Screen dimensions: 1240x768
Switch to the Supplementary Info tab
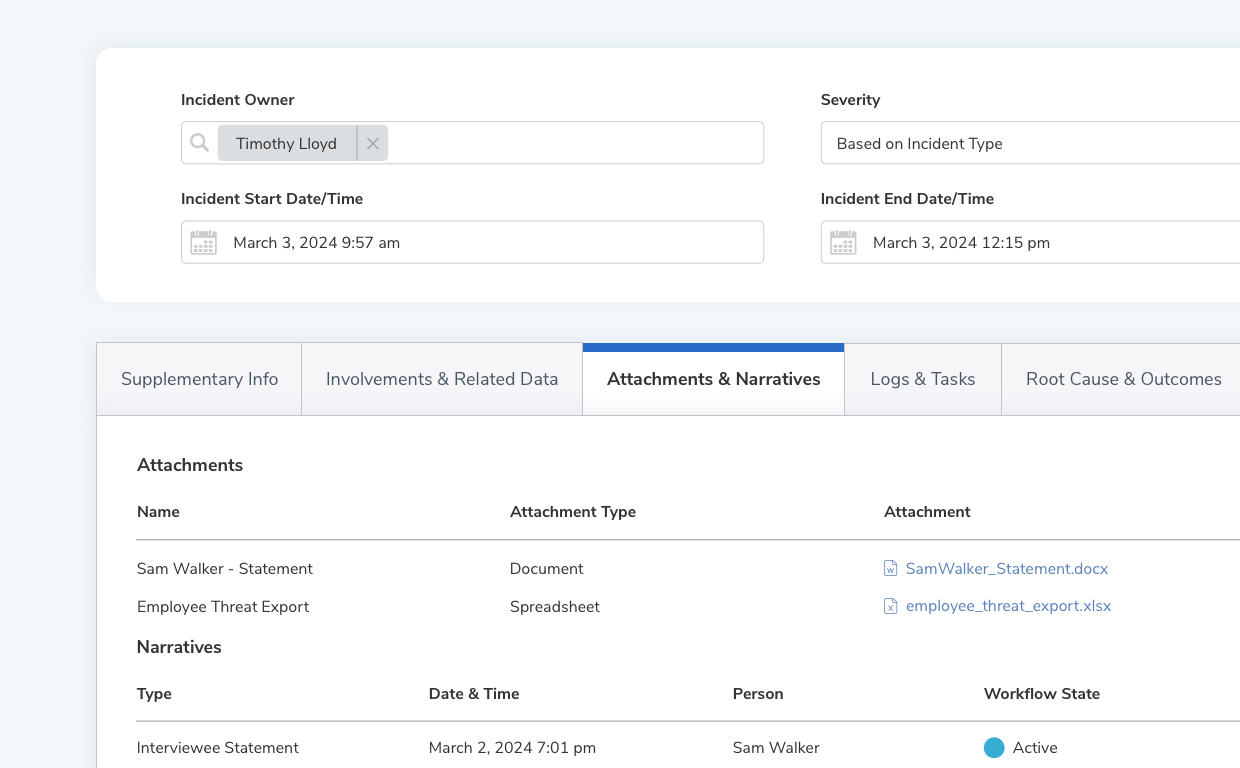point(199,379)
